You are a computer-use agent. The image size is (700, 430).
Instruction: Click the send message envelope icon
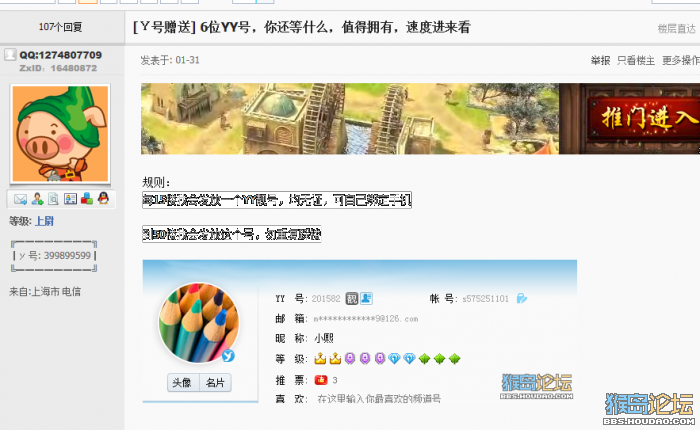[x=20, y=199]
